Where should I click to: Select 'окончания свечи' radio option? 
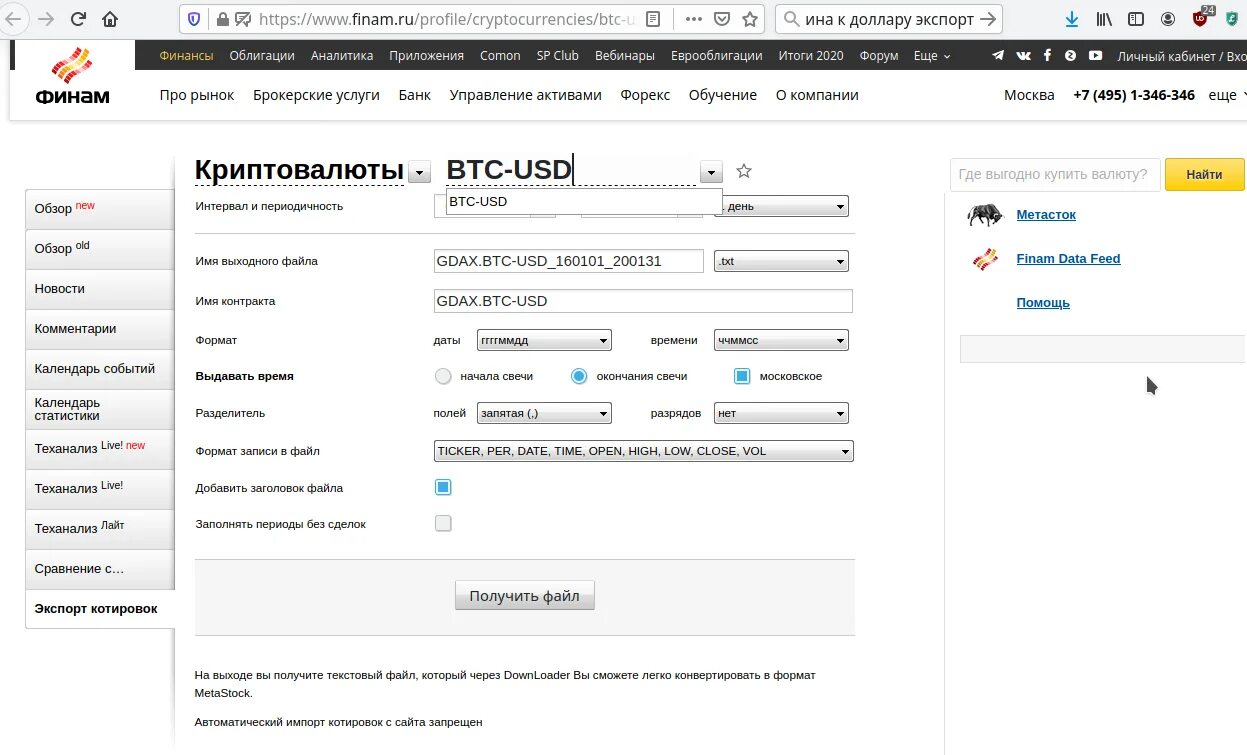579,376
